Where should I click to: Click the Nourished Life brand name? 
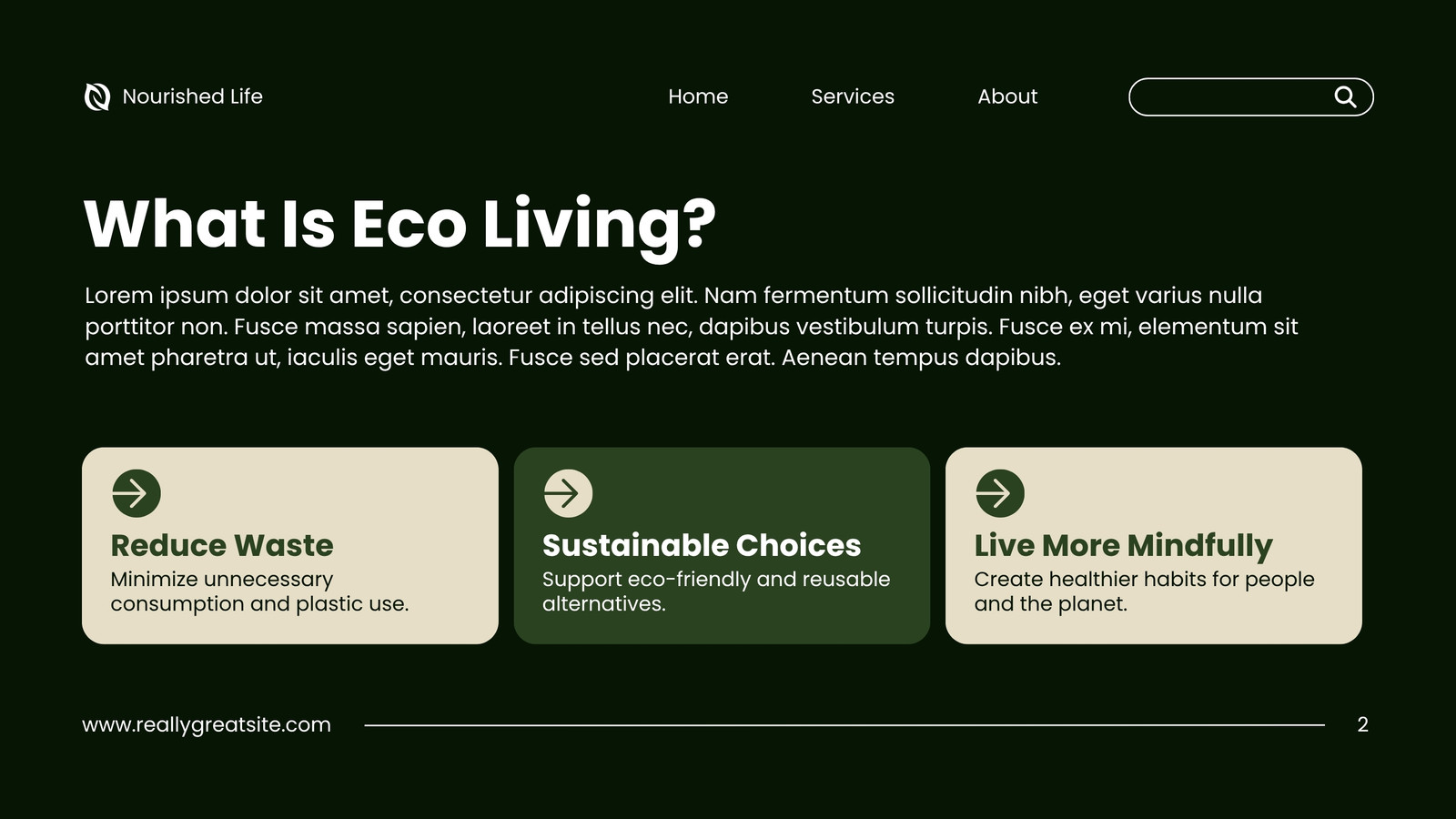[192, 96]
